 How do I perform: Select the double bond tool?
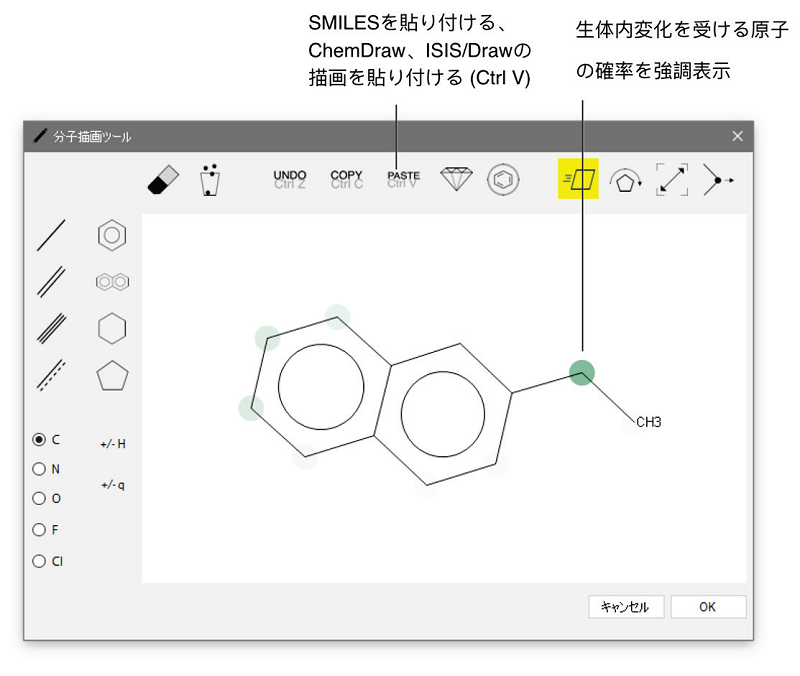51,282
